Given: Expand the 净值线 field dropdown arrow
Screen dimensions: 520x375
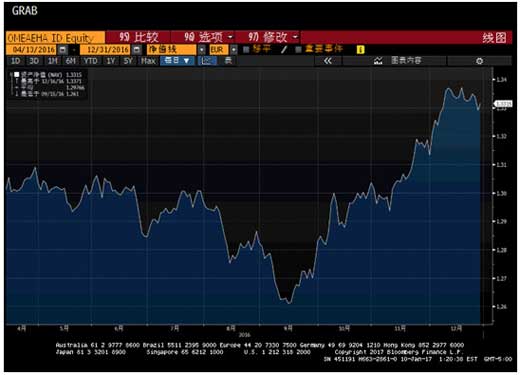Looking at the screenshot, I should 202,50.
